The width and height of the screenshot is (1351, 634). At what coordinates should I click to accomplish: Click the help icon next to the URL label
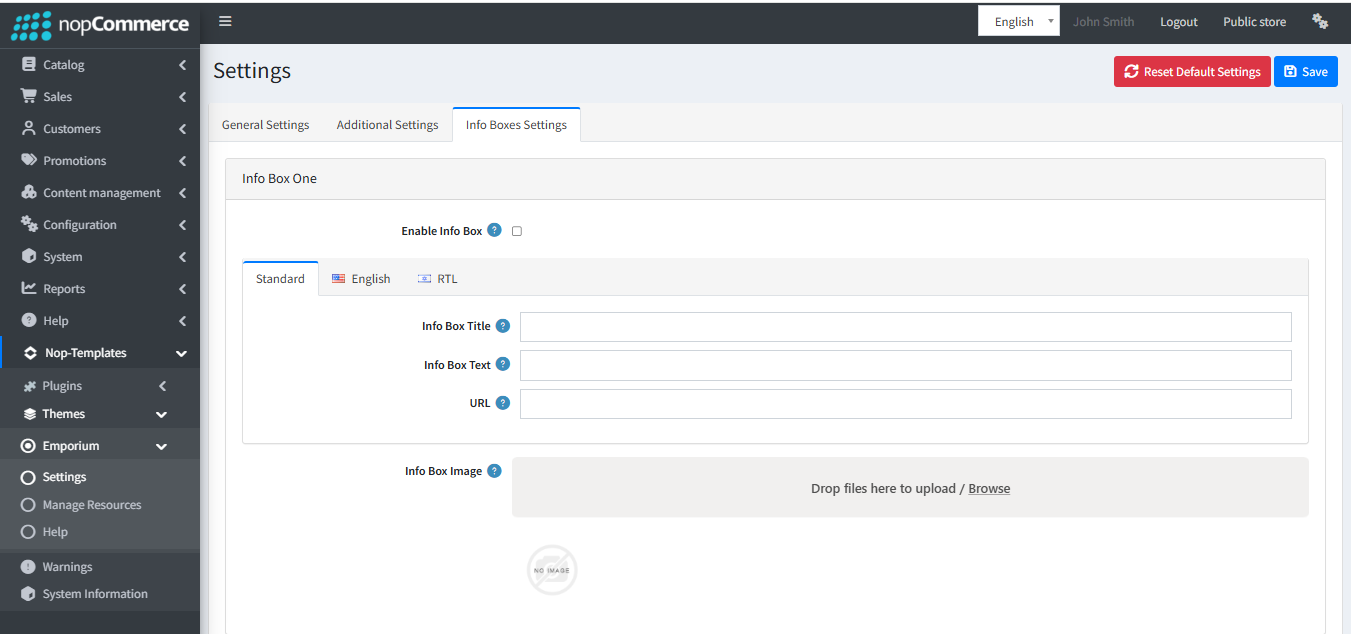coord(503,403)
